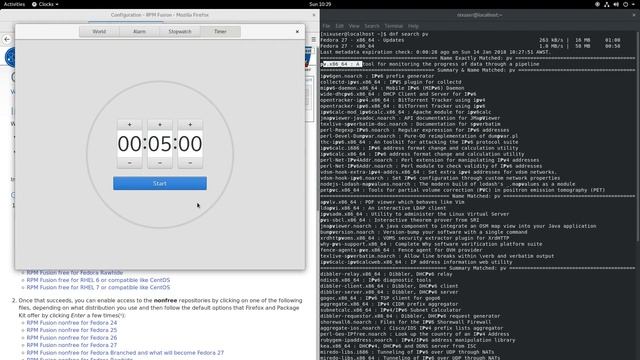Screen dimensions: 640x360
Task: Decrease timer seconds with minus button
Action: 190,163
